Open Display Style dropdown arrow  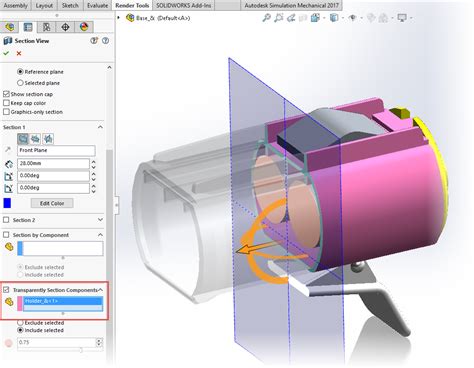click(x=343, y=18)
